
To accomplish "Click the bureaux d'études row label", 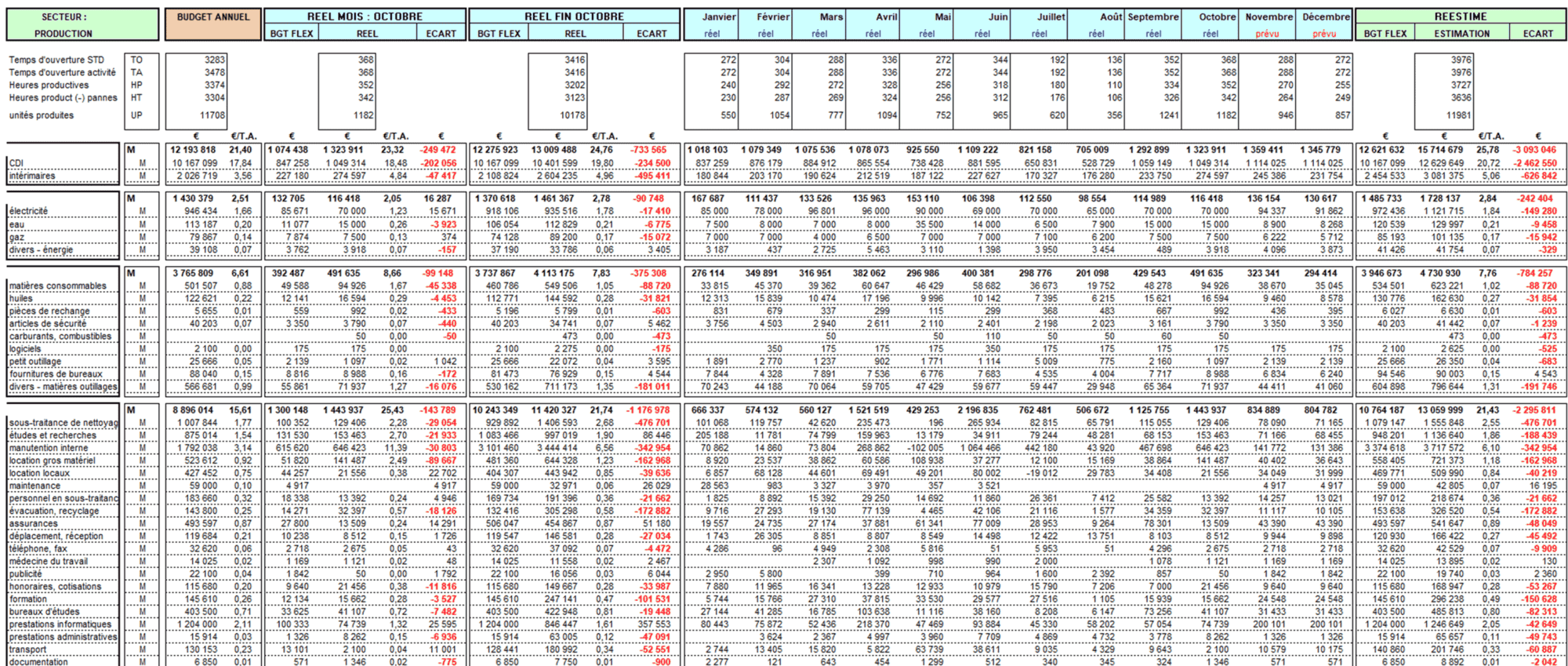I will pos(45,611).
